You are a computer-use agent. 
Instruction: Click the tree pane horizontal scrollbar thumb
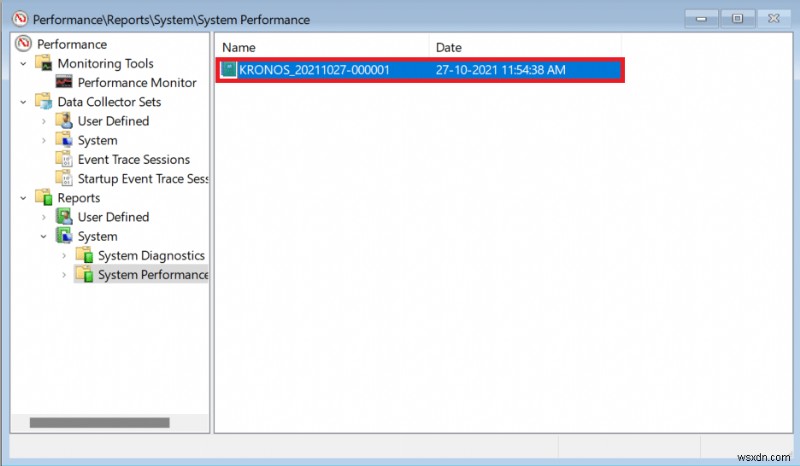pyautogui.click(x=99, y=423)
